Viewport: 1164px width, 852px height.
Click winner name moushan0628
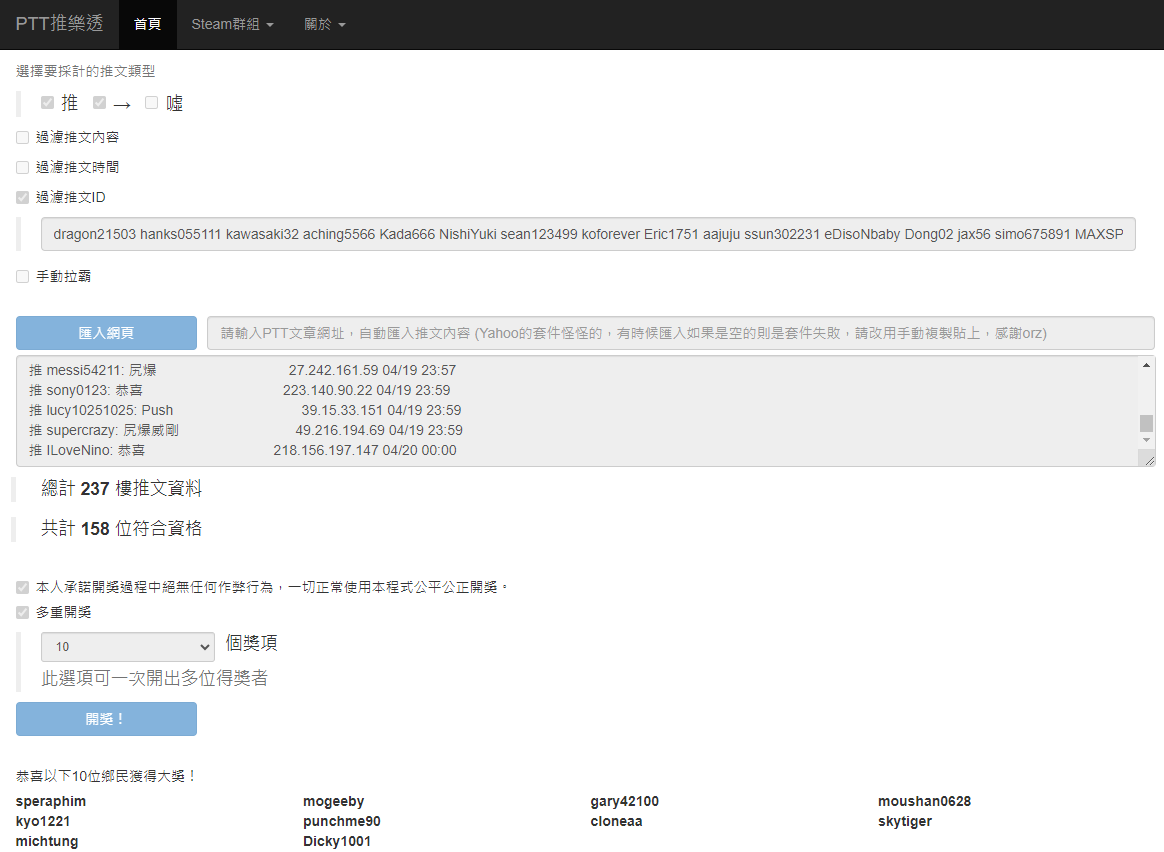coord(924,801)
